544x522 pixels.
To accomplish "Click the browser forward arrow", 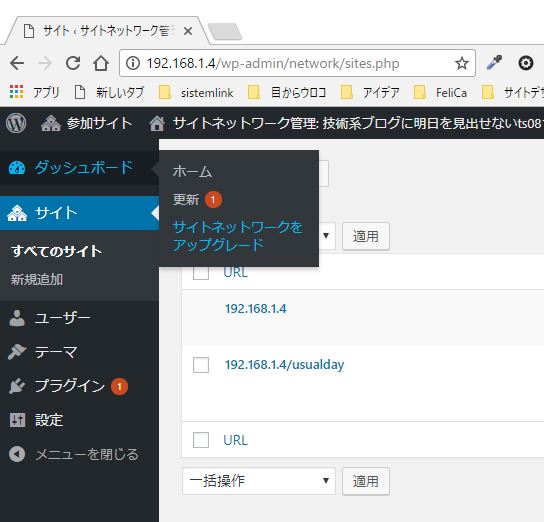I will [x=44, y=63].
